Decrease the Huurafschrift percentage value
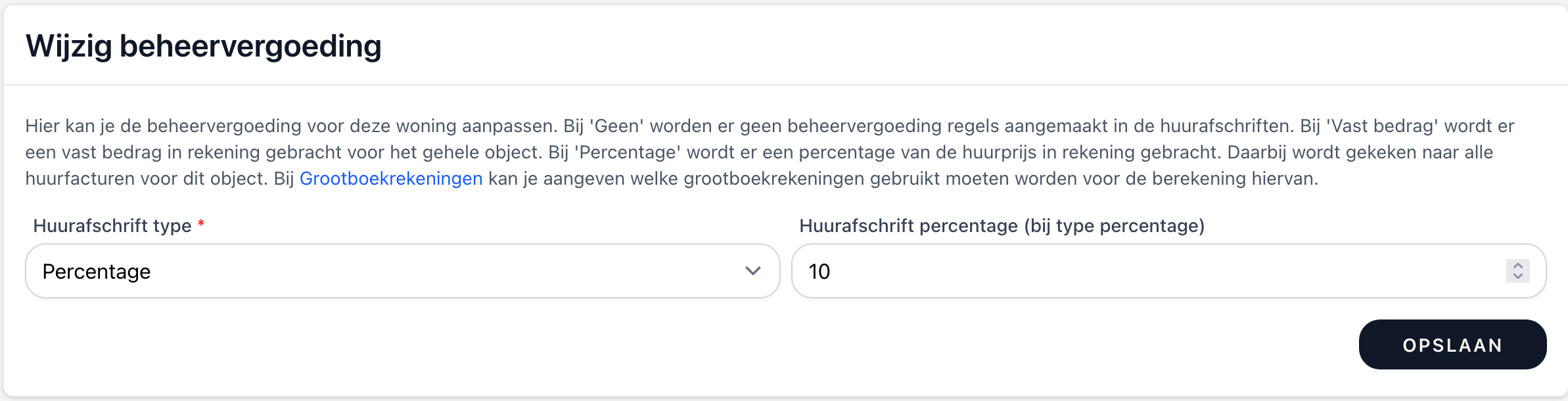The width and height of the screenshot is (1568, 401). coord(1519,276)
